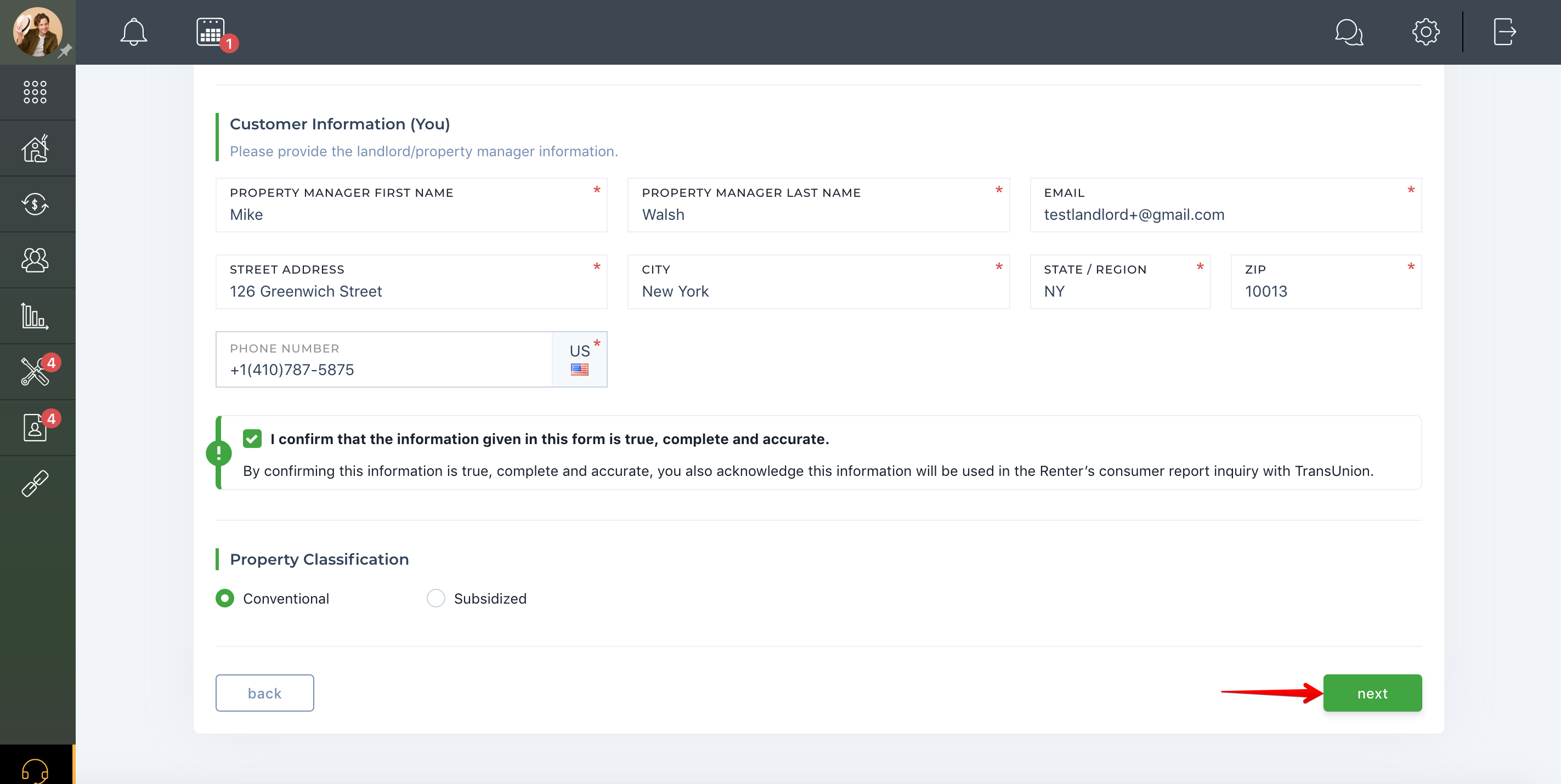The width and height of the screenshot is (1561, 784).
Task: Select the Conventional radio button
Action: tap(225, 598)
